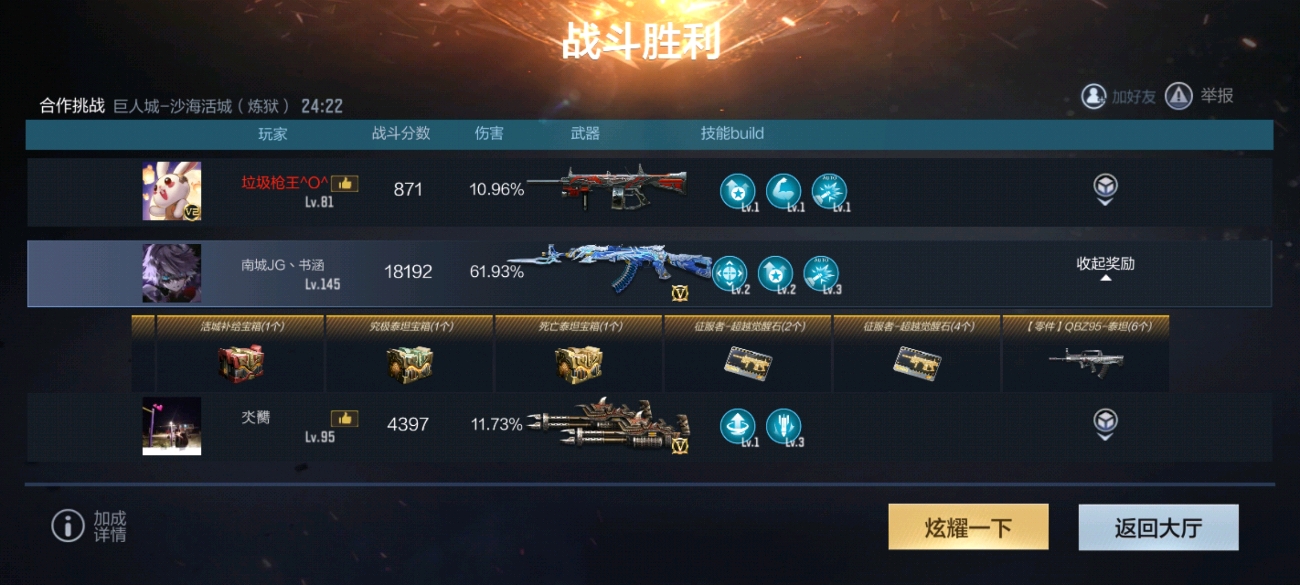Click the 炫耀一下 button
Image resolution: width=1300 pixels, height=585 pixels.
[x=968, y=527]
